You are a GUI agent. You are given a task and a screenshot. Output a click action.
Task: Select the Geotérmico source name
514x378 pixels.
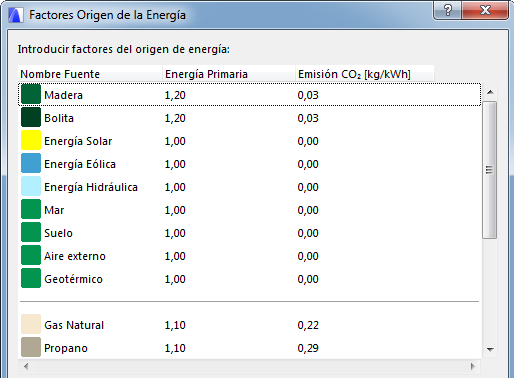73,279
